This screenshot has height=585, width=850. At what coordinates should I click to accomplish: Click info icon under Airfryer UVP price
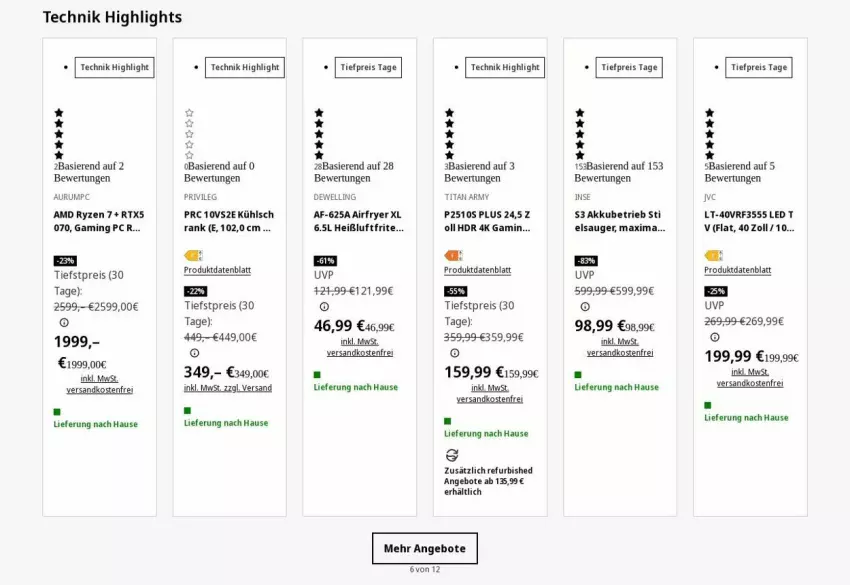pyautogui.click(x=324, y=307)
